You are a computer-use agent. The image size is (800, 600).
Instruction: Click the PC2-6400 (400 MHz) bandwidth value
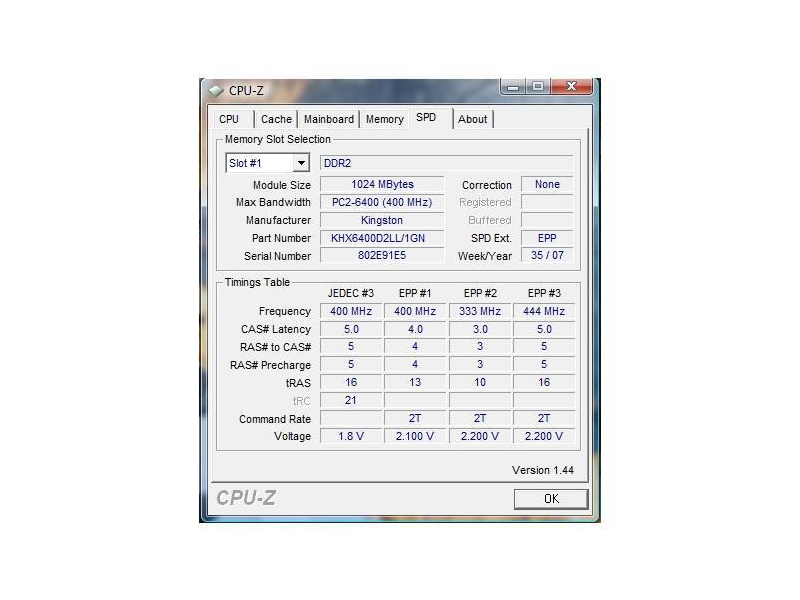coord(382,202)
